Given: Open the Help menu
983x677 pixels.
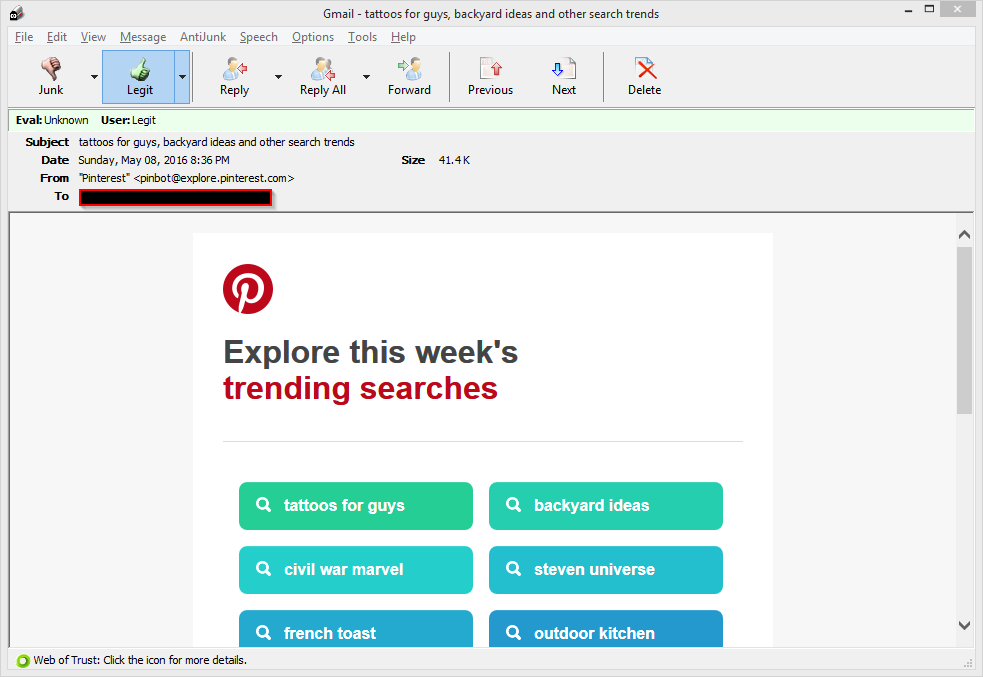Looking at the screenshot, I should pyautogui.click(x=403, y=37).
